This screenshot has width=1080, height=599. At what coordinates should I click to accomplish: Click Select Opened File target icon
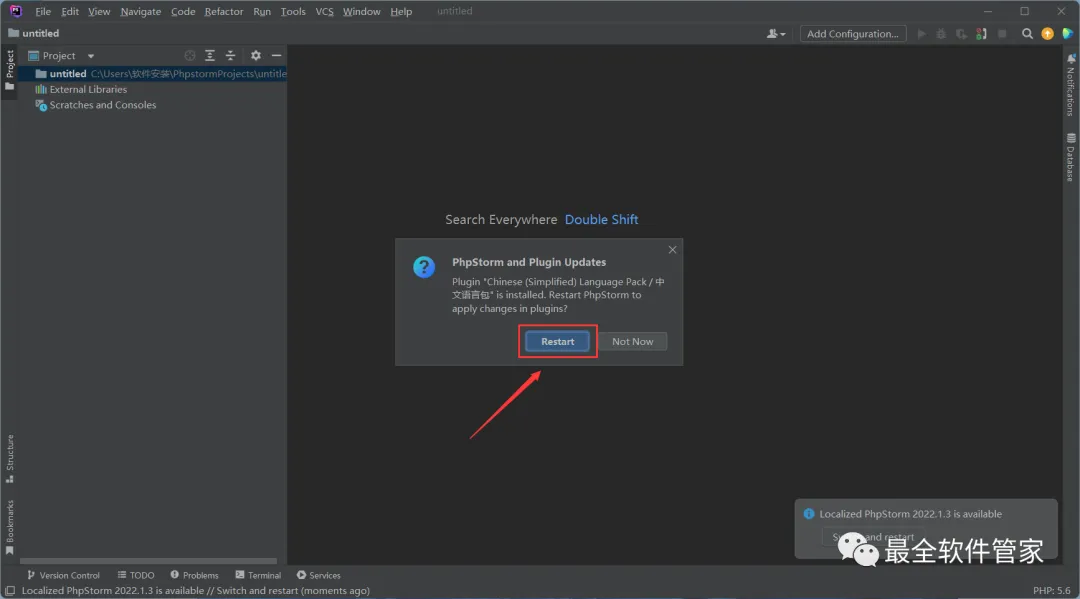click(x=189, y=56)
